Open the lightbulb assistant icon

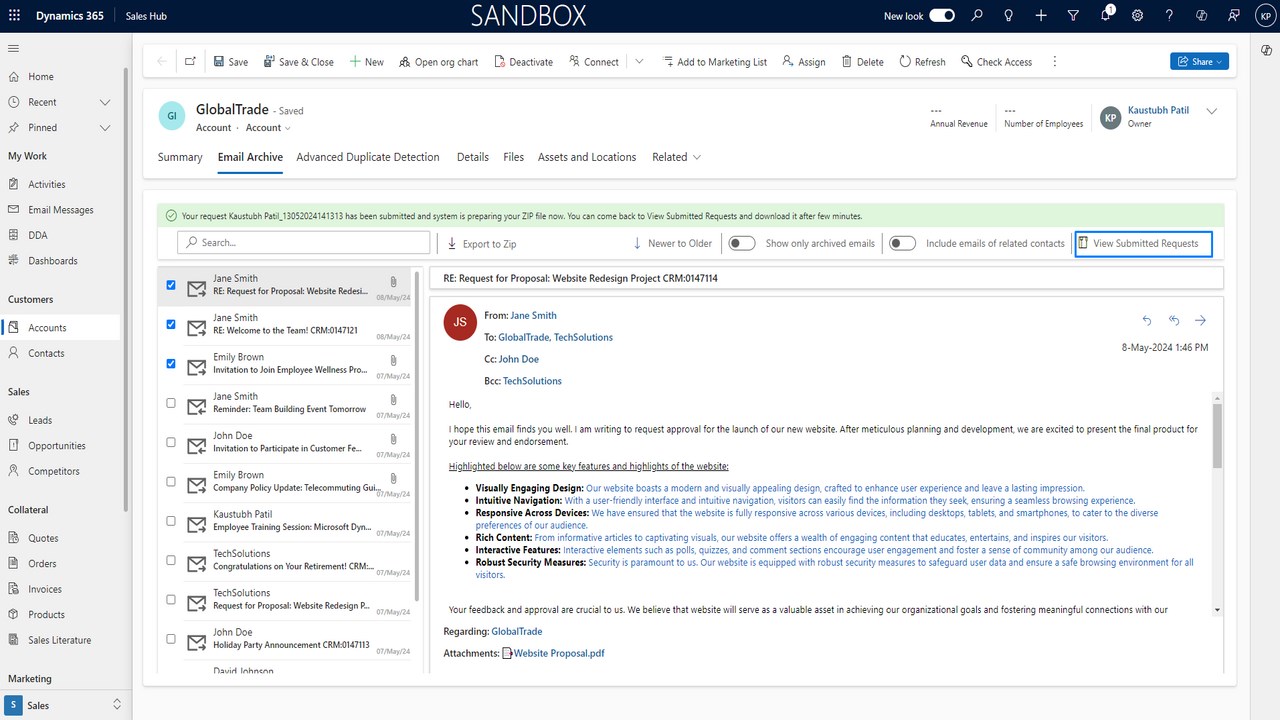(x=1009, y=16)
